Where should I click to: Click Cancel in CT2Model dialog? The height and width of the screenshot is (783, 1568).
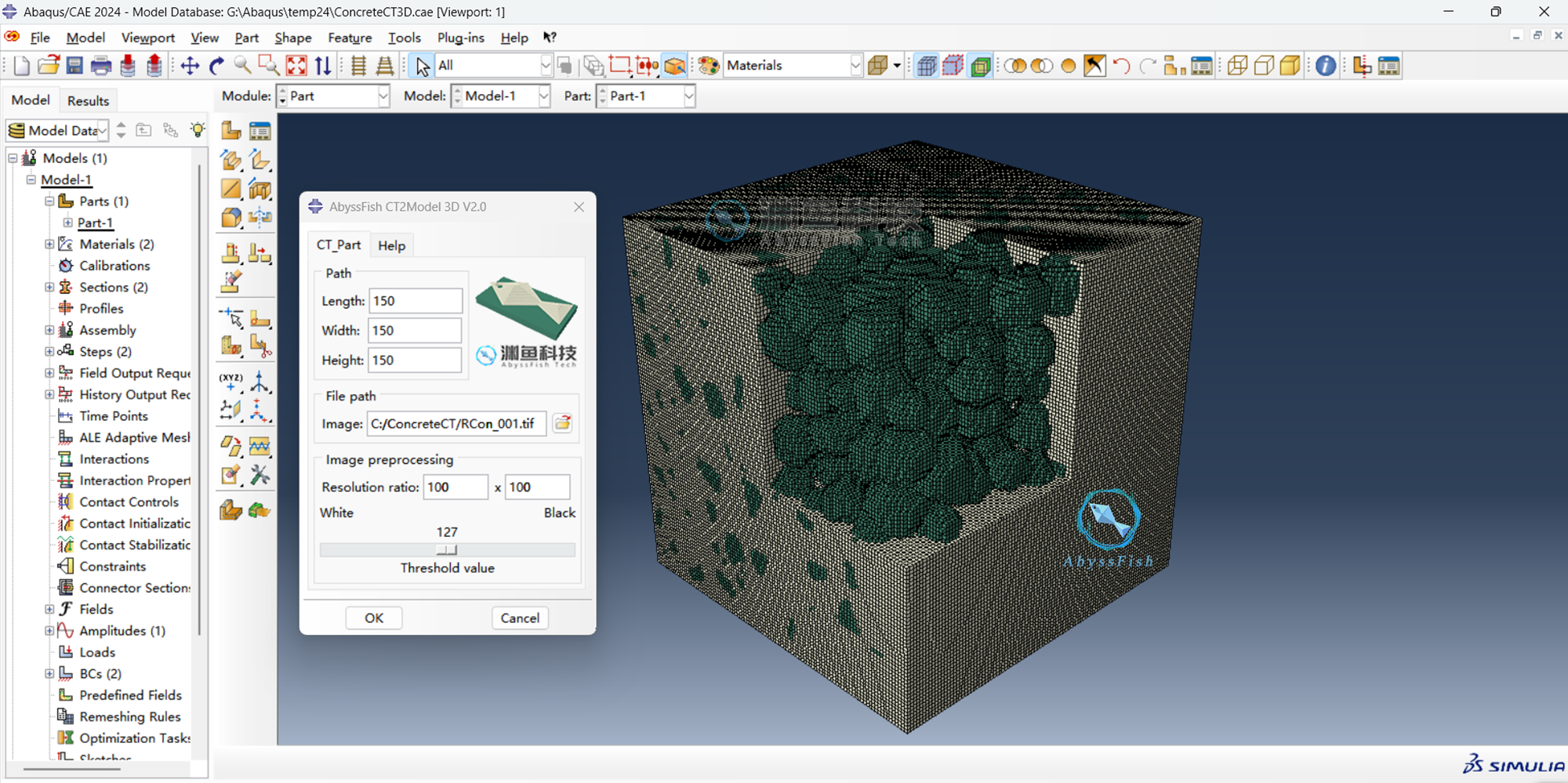click(520, 618)
